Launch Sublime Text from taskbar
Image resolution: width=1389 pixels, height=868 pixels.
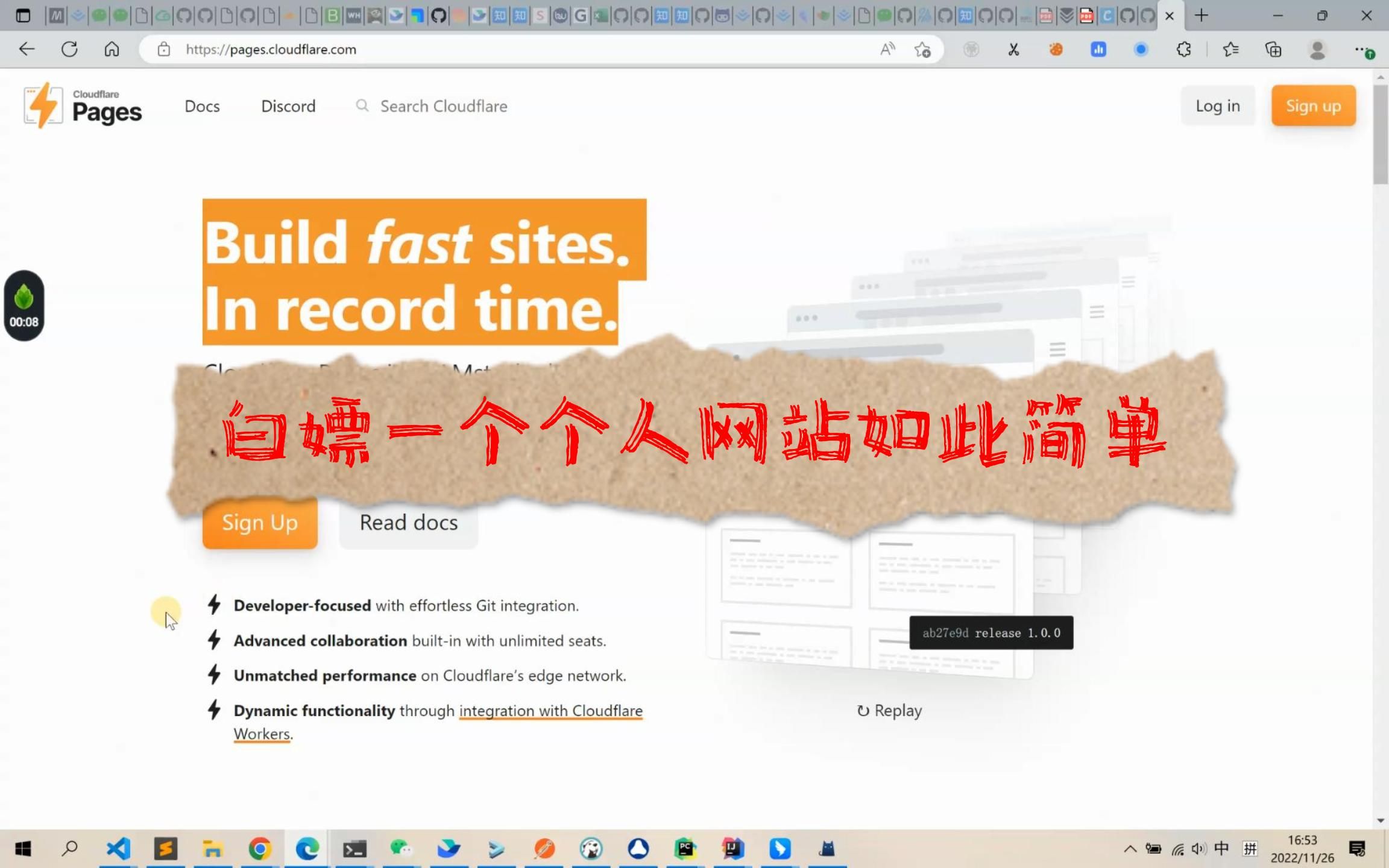[x=166, y=849]
